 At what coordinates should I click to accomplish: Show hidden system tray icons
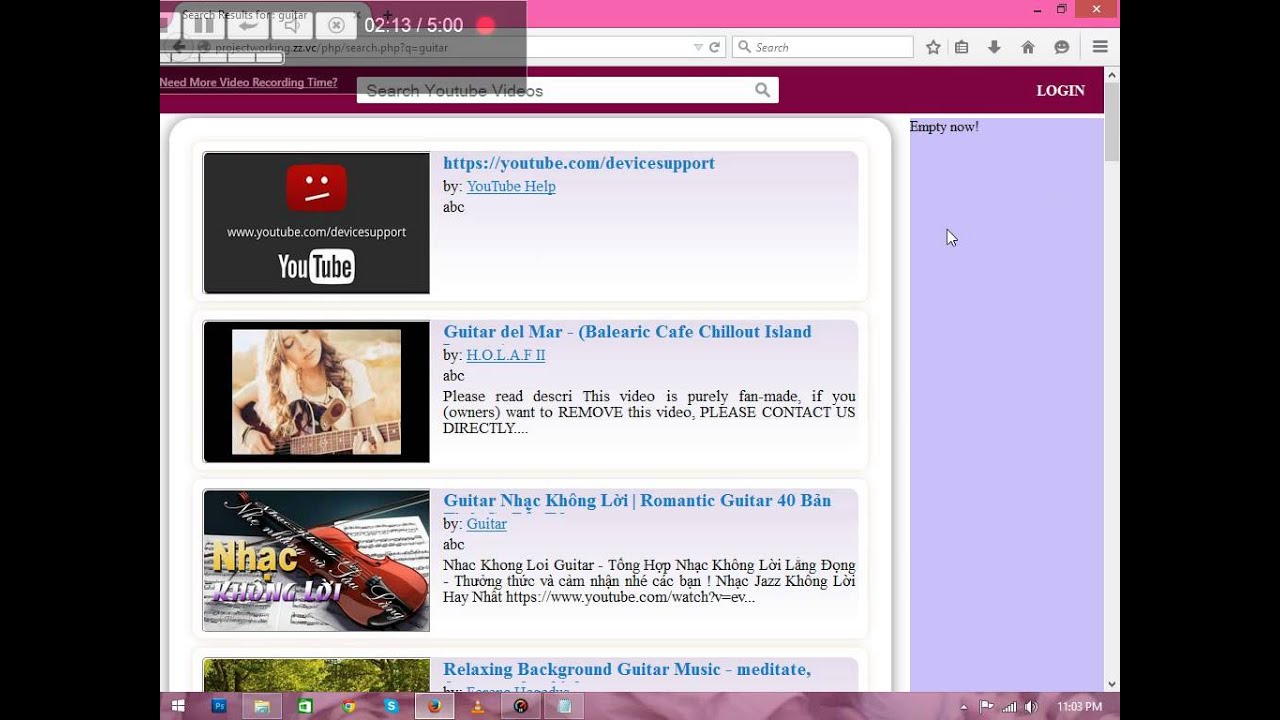(964, 707)
